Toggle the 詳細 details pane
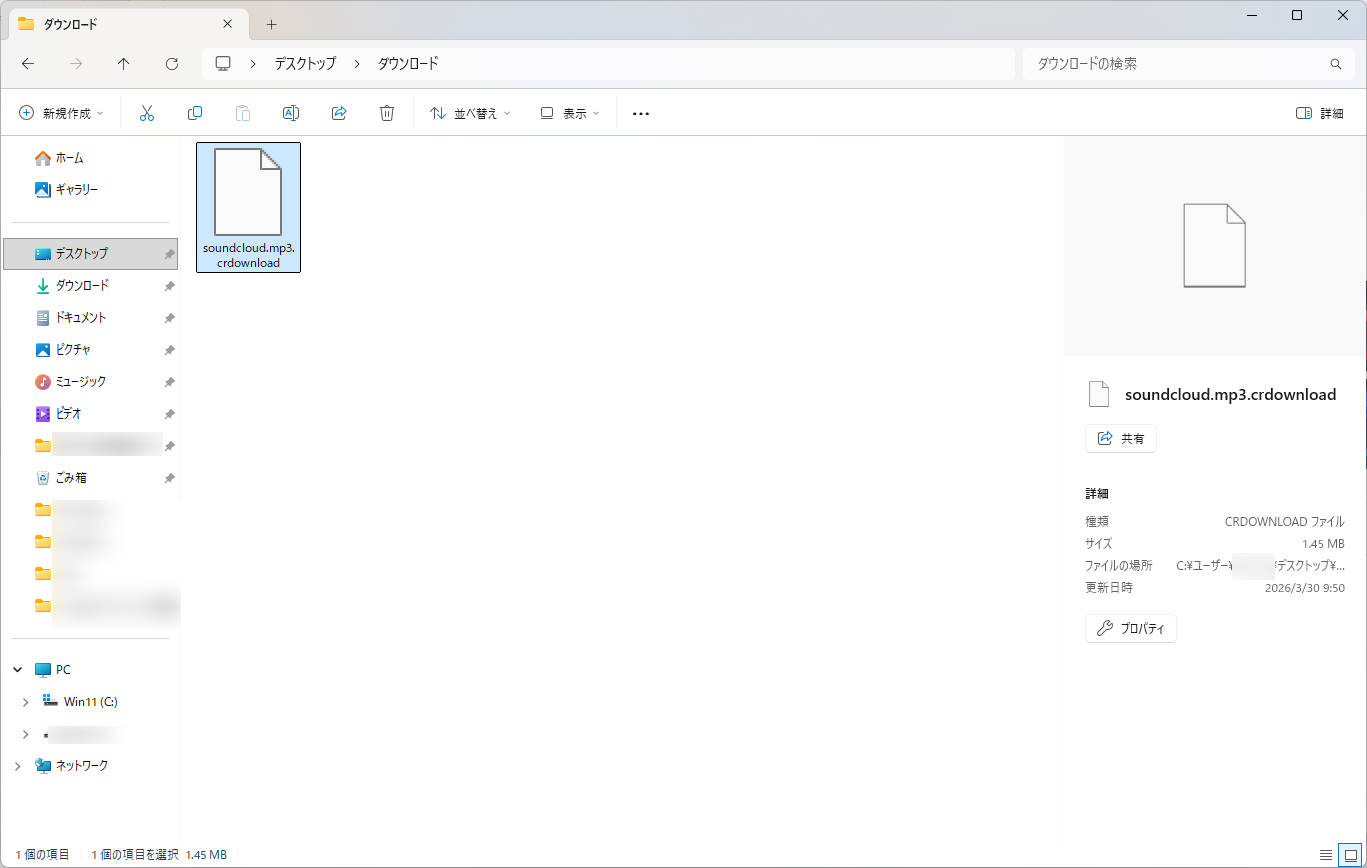Screen dimensions: 1367x868 pos(1318,112)
